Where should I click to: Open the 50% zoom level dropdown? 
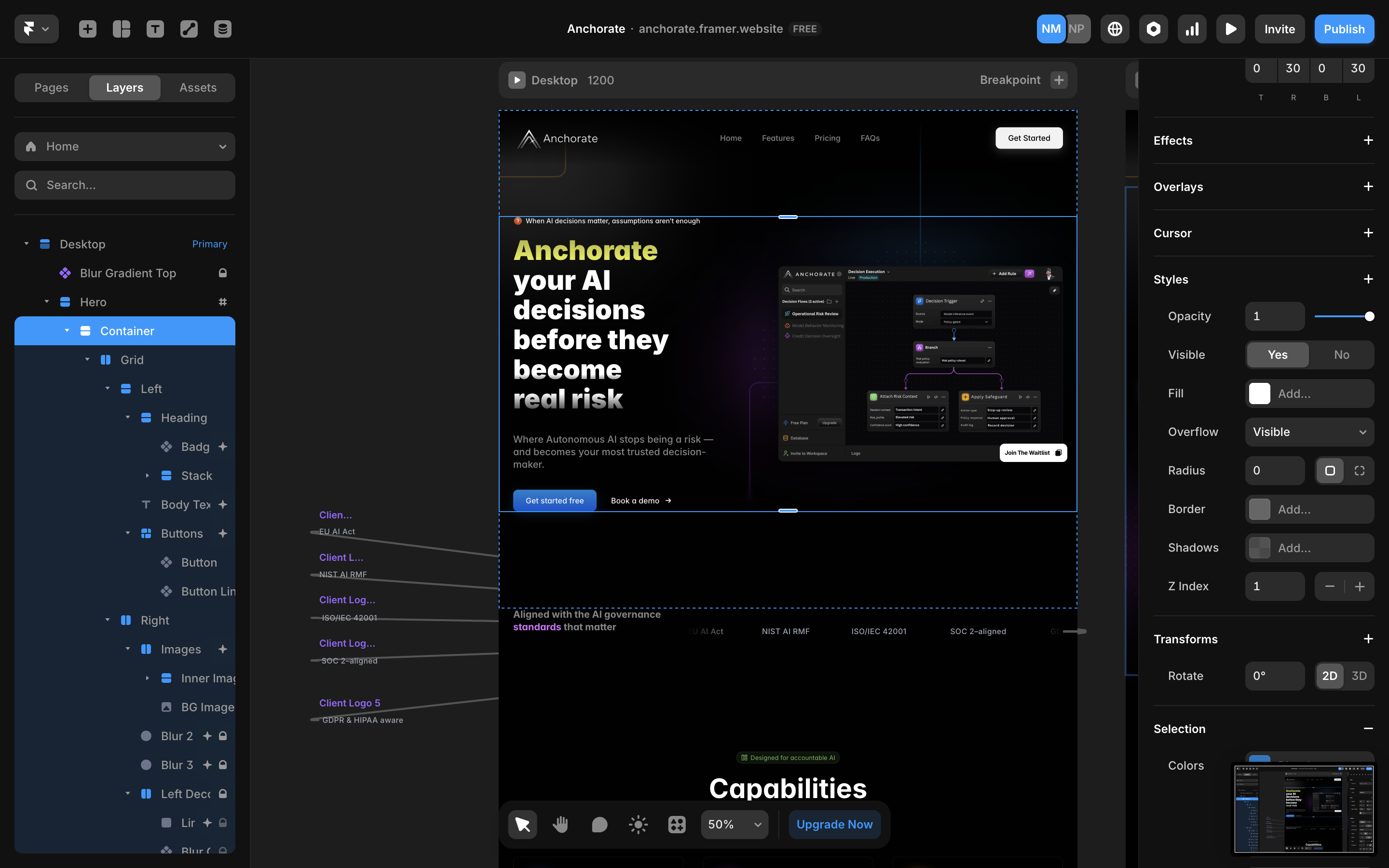click(x=734, y=825)
